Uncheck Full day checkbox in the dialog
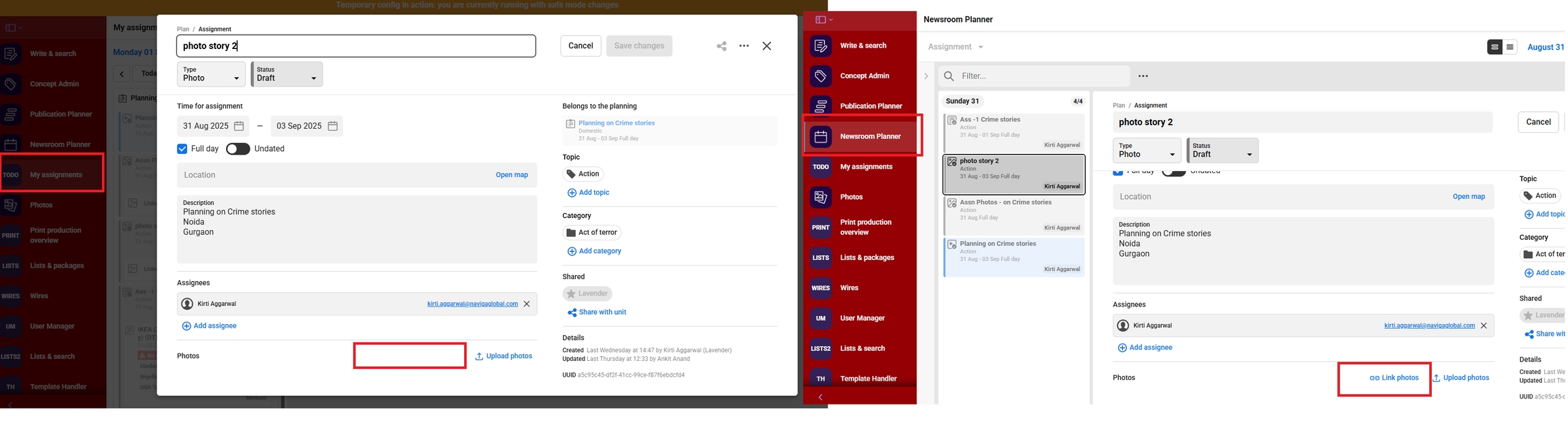 [x=182, y=149]
